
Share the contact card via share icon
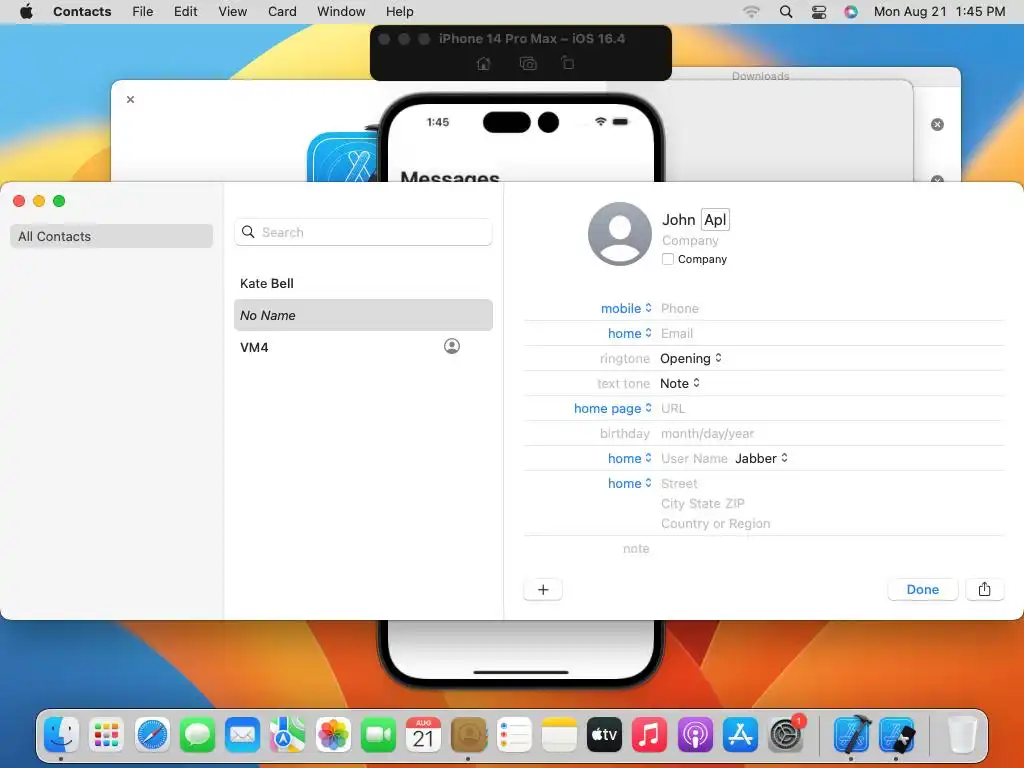984,590
